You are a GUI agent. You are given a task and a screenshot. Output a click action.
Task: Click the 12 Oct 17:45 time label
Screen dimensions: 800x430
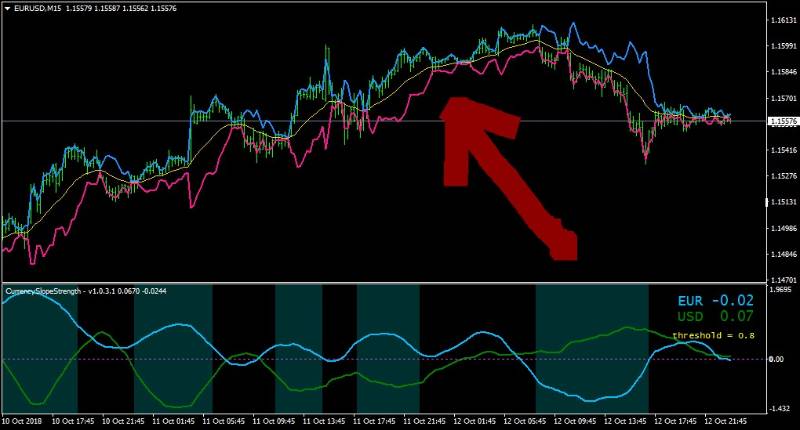(x=676, y=421)
